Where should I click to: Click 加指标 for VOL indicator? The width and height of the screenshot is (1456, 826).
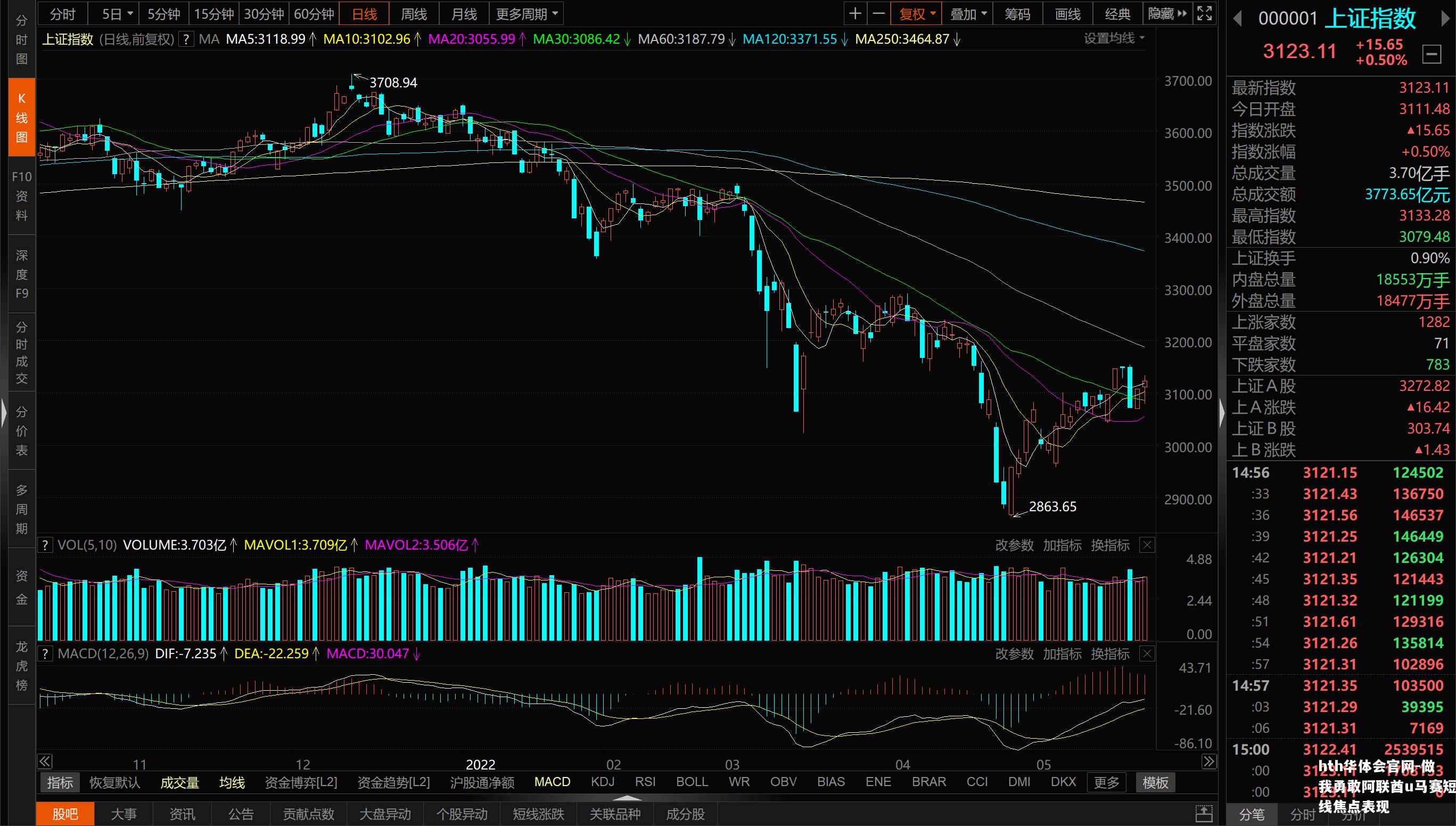pos(1062,545)
